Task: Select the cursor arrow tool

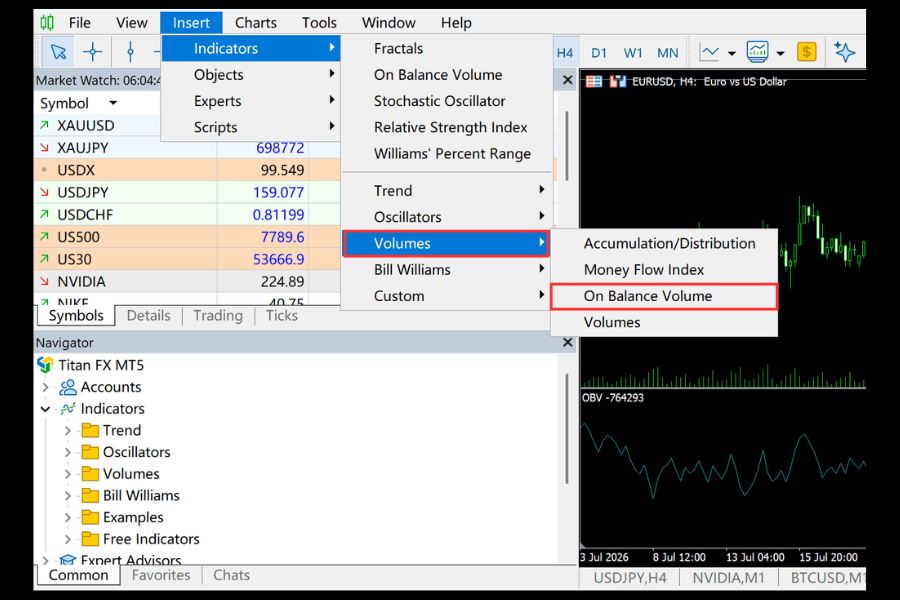Action: click(x=58, y=52)
